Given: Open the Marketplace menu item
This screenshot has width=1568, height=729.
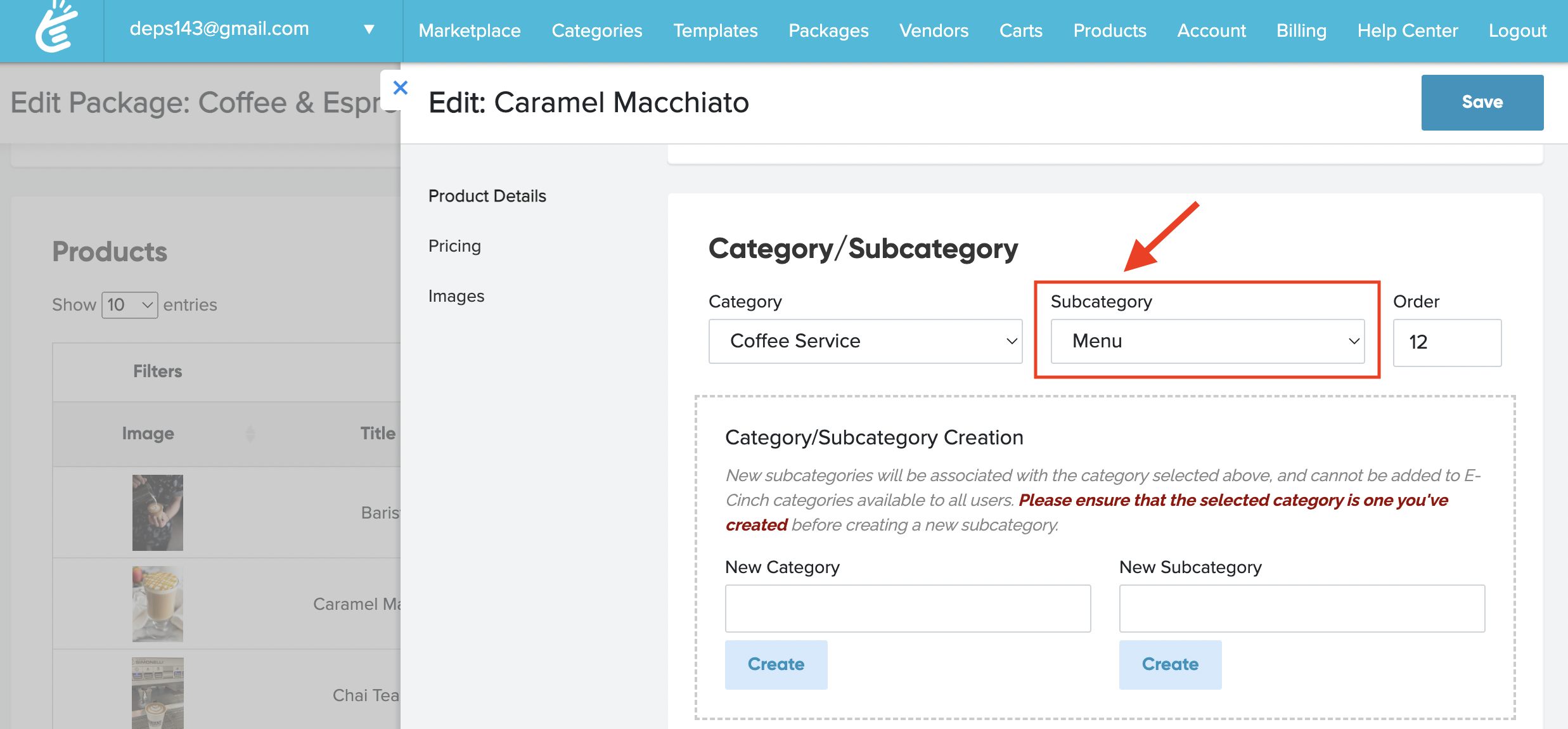Looking at the screenshot, I should [x=469, y=30].
